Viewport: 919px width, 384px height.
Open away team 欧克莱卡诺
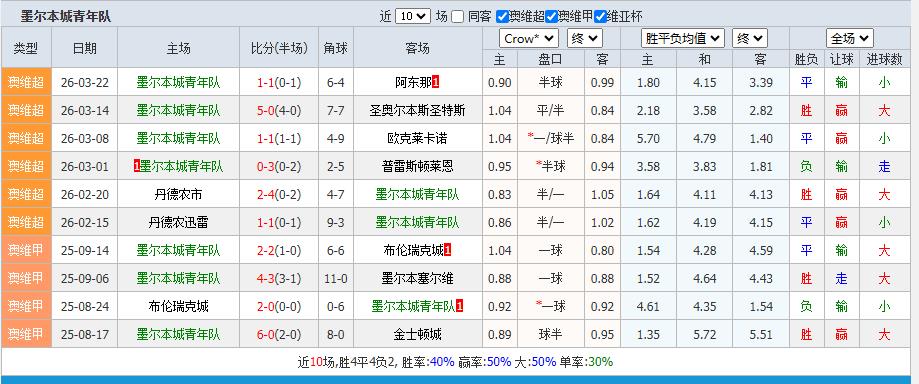417,139
